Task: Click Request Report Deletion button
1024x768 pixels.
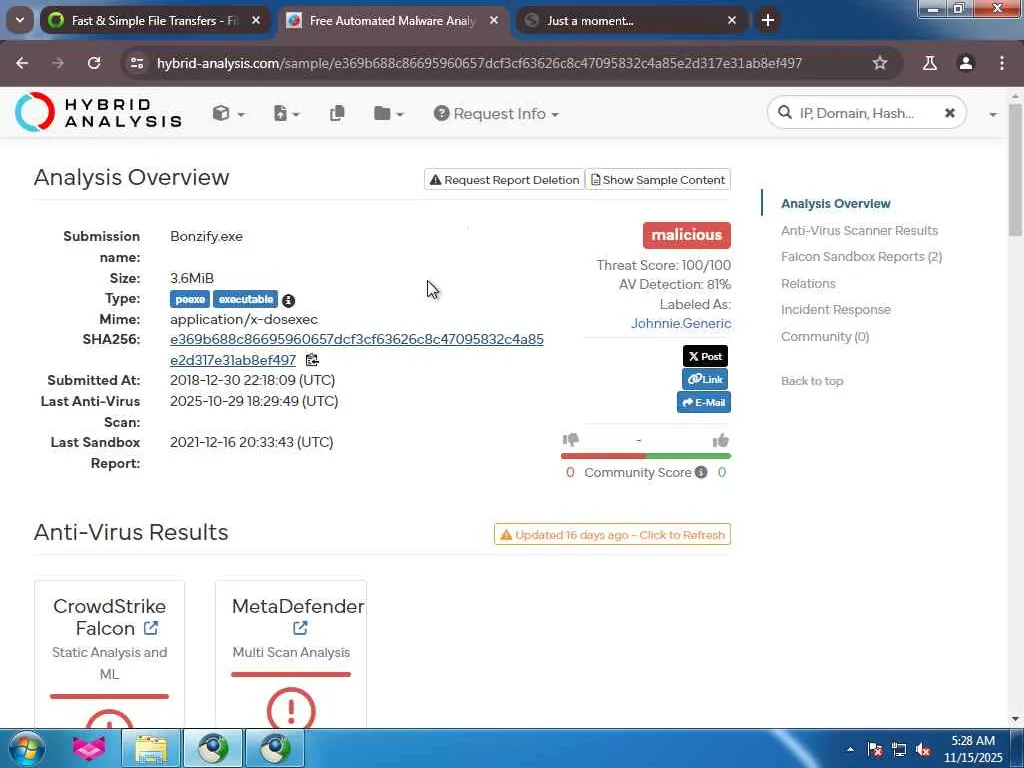Action: coord(504,180)
